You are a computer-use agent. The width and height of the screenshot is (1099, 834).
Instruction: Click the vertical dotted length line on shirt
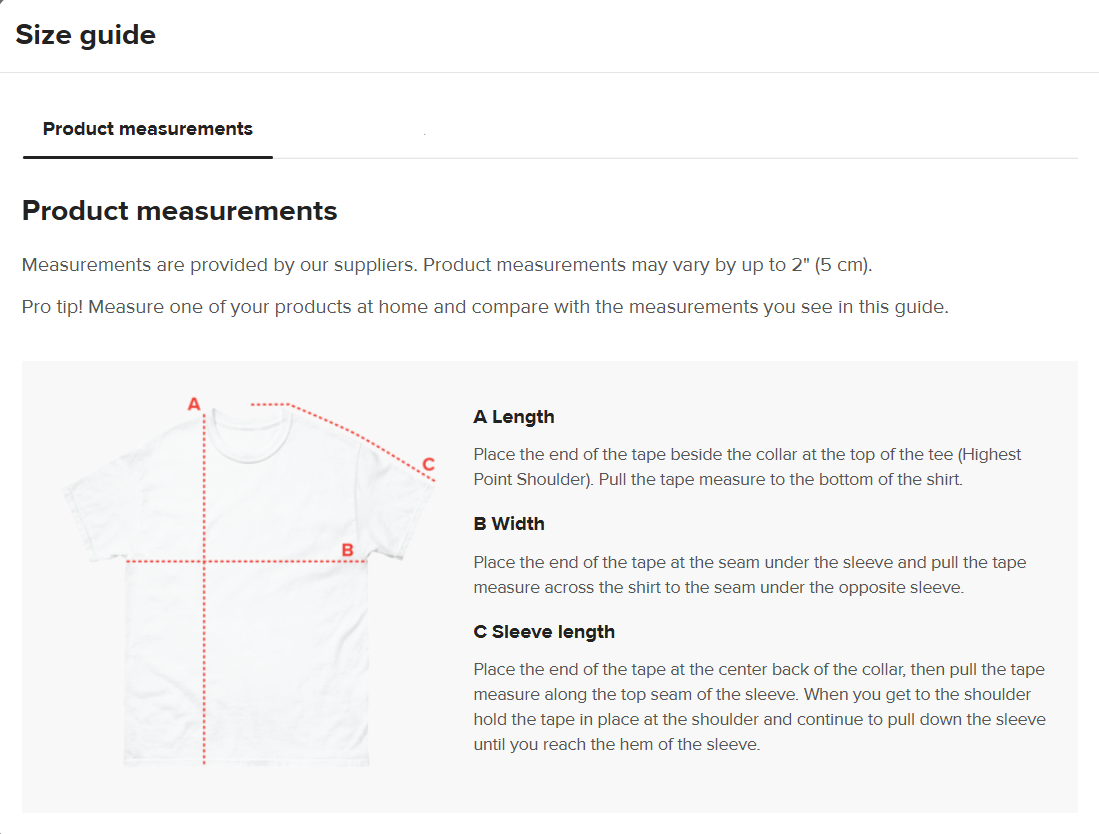(204, 589)
